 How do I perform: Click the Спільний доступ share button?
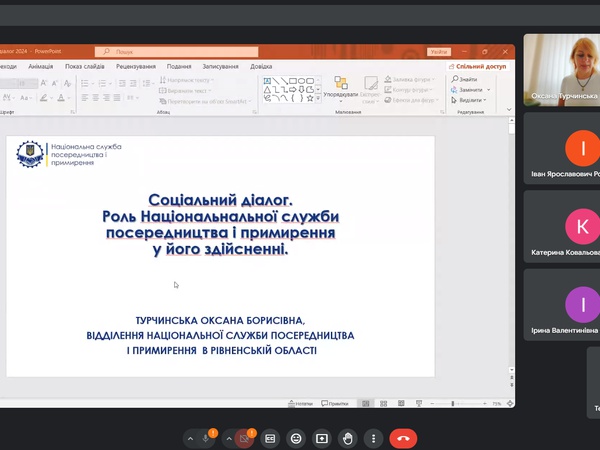click(x=478, y=67)
